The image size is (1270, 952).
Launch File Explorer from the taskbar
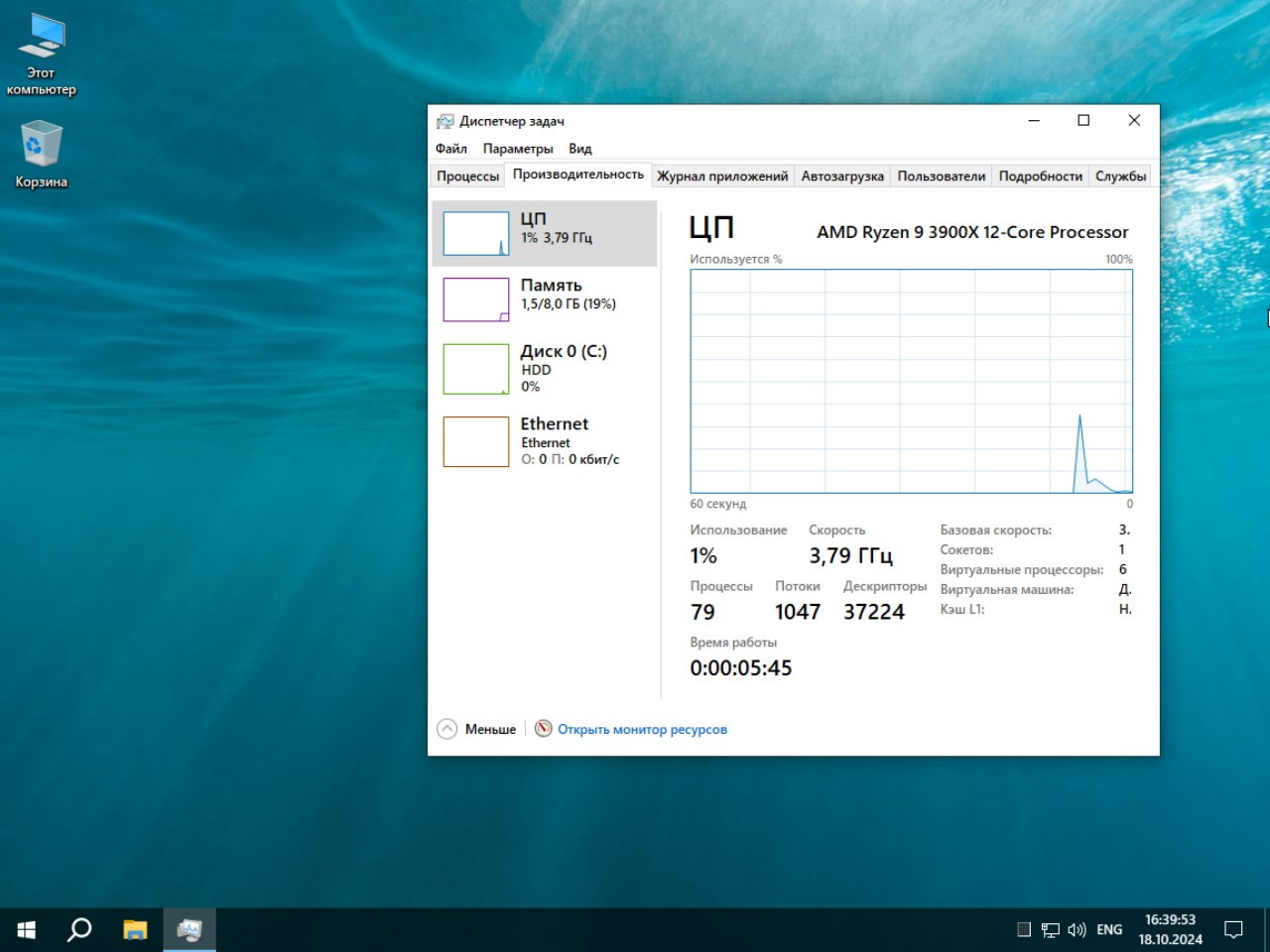[x=135, y=929]
